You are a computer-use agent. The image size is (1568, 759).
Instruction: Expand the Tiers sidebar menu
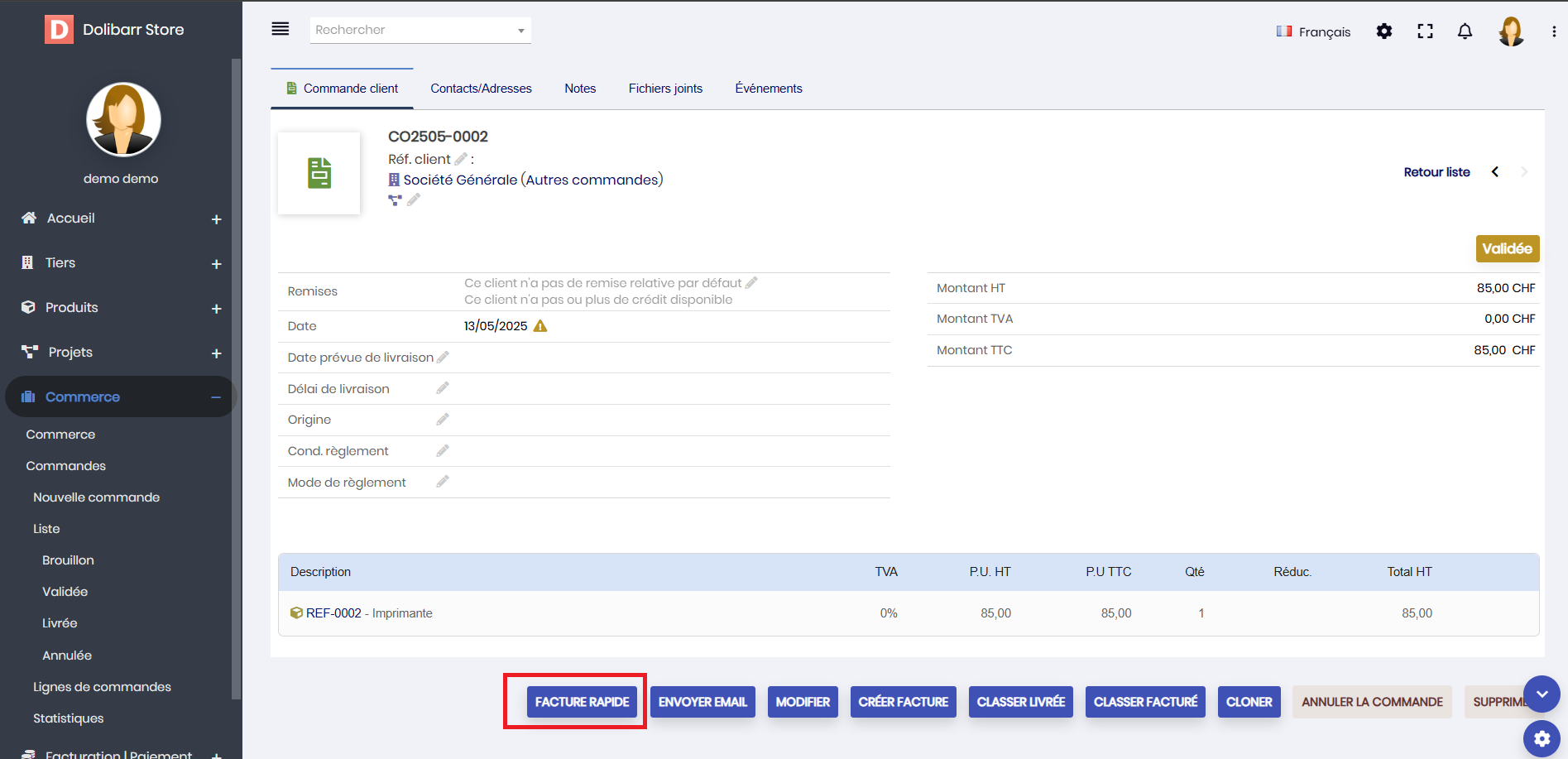point(216,264)
